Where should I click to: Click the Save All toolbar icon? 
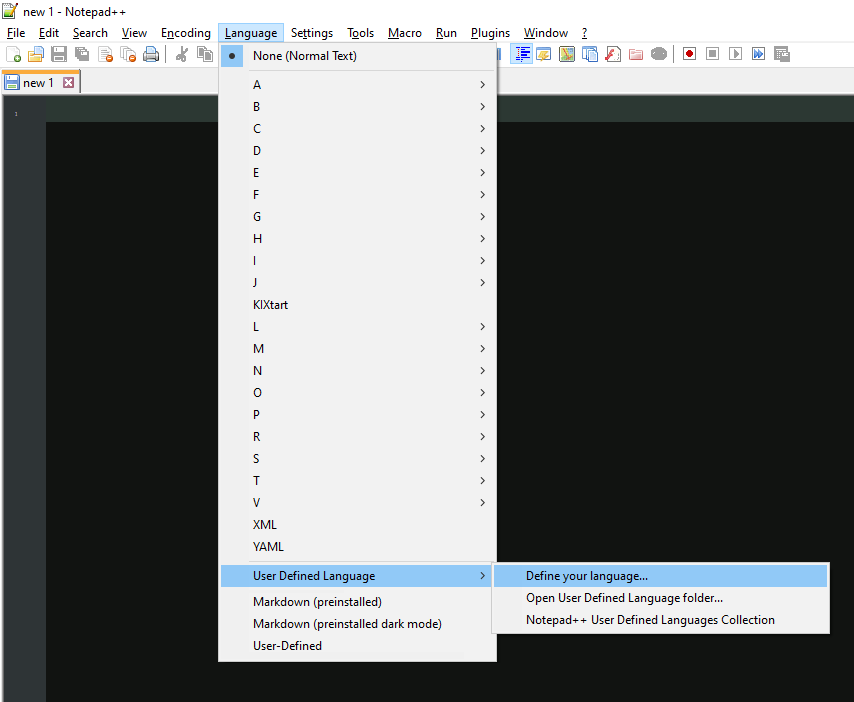(x=82, y=54)
